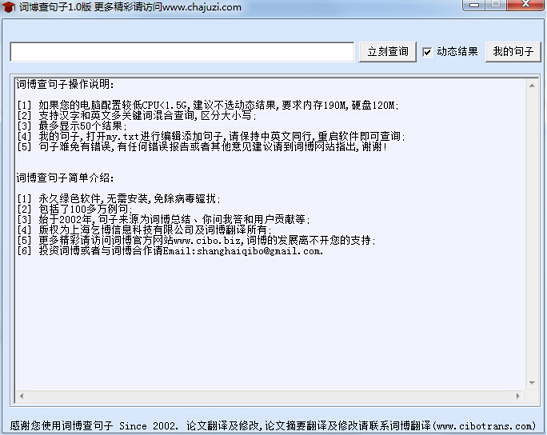Image resolution: width=547 pixels, height=435 pixels.
Task: Click the line starting 始于2002年
Action: pyautogui.click(x=163, y=220)
